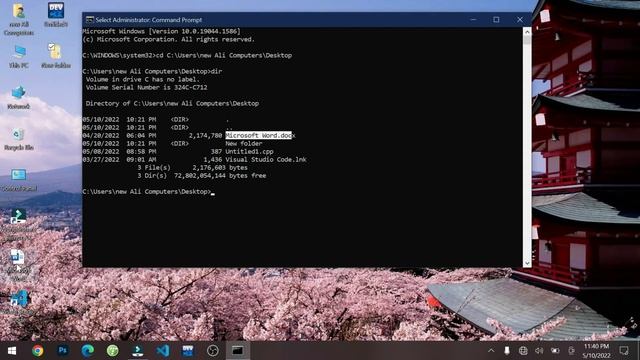Click the '3 File(s)' summary line
The height and width of the screenshot is (360, 640).
(x=192, y=168)
